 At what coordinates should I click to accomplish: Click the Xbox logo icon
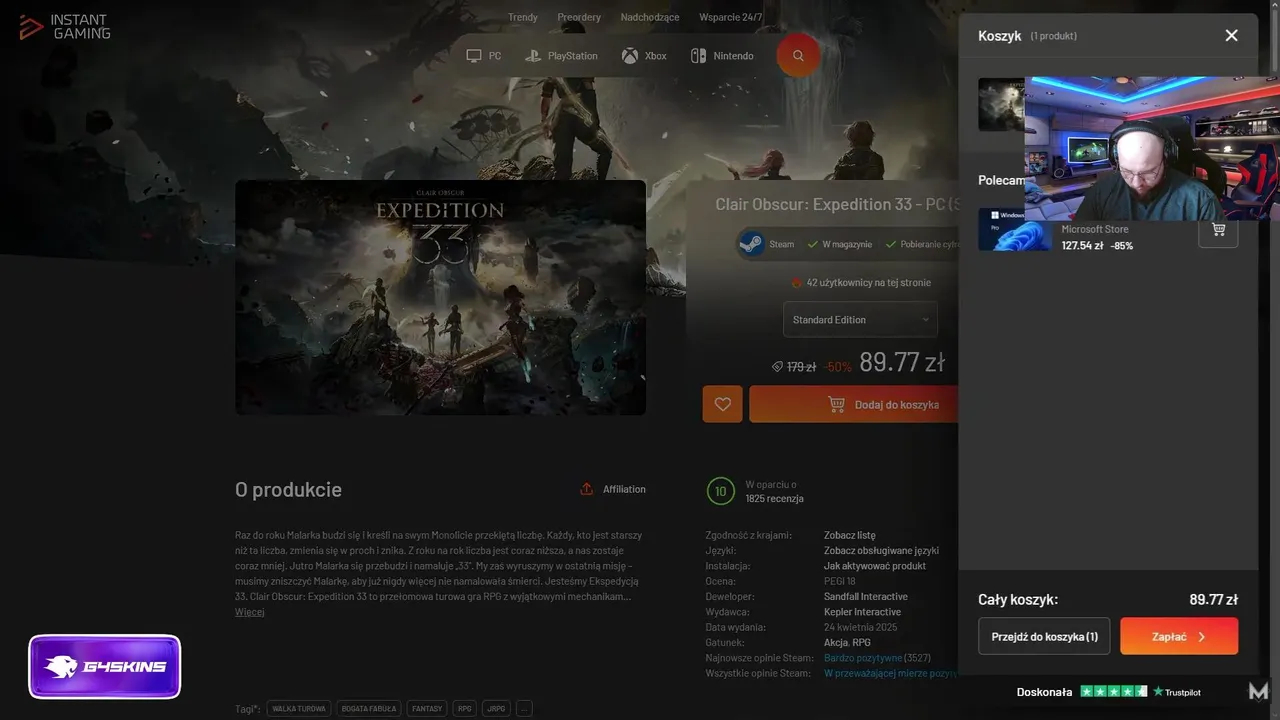[x=630, y=56]
